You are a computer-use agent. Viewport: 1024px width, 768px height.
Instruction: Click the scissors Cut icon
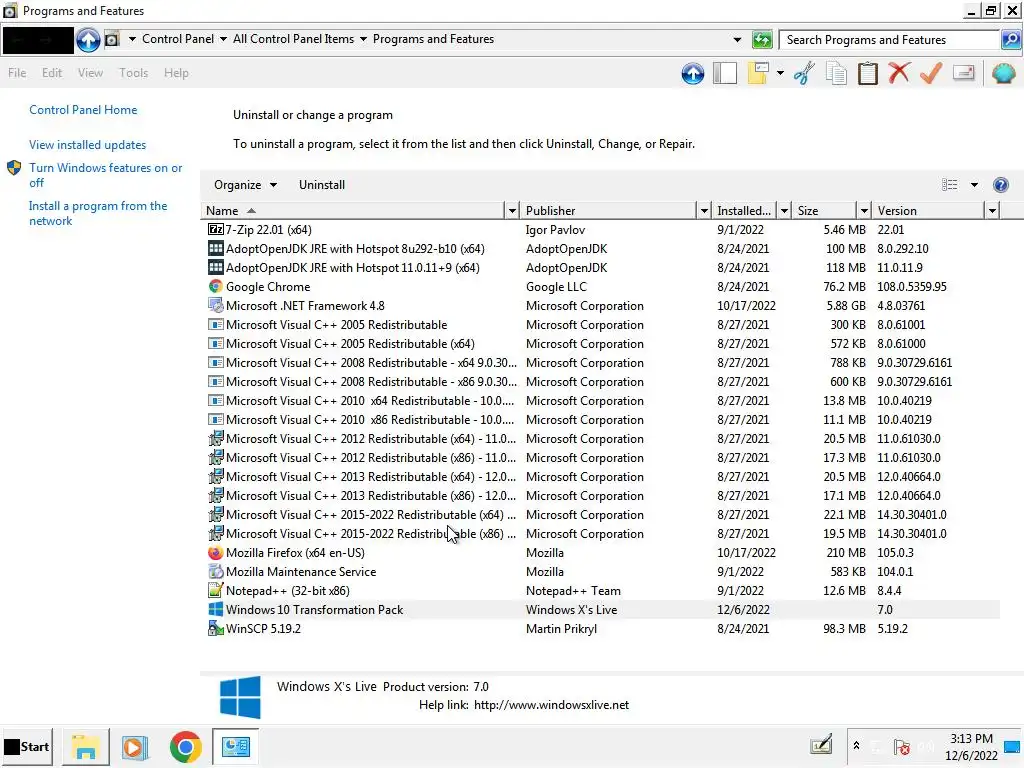pyautogui.click(x=805, y=73)
